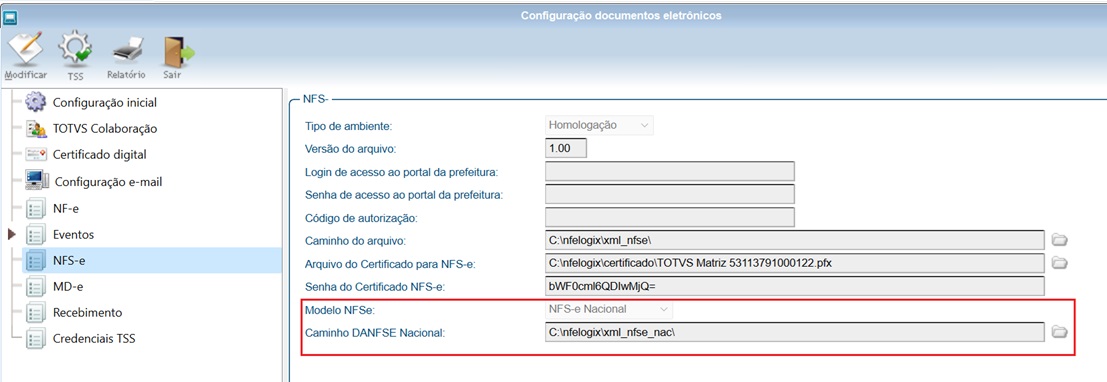Click the Sair label text

172,75
